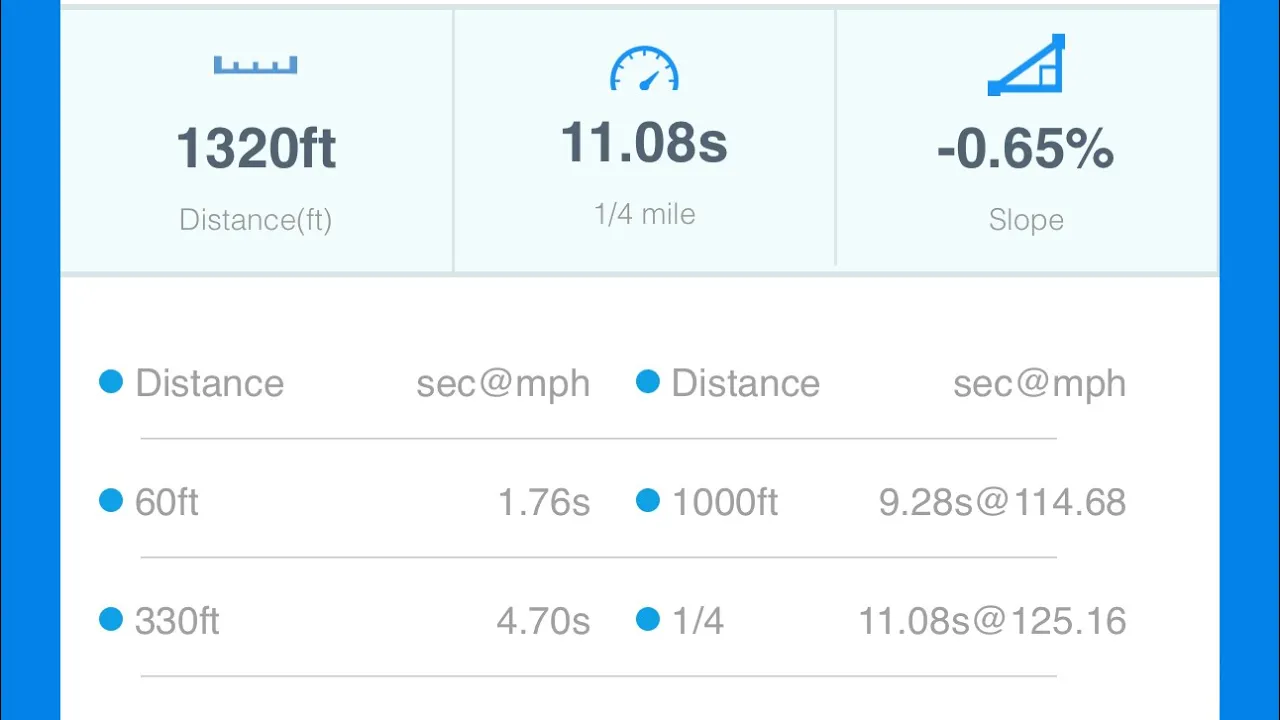Viewport: 1280px width, 720px height.
Task: Tap the ruler distance icon
Action: 255,65
